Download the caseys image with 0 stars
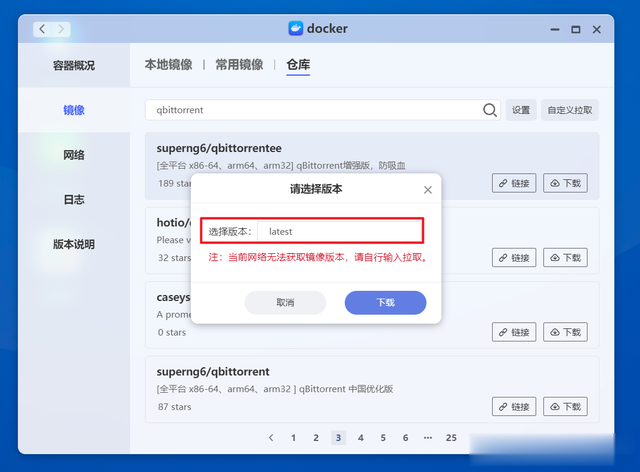 click(x=565, y=332)
